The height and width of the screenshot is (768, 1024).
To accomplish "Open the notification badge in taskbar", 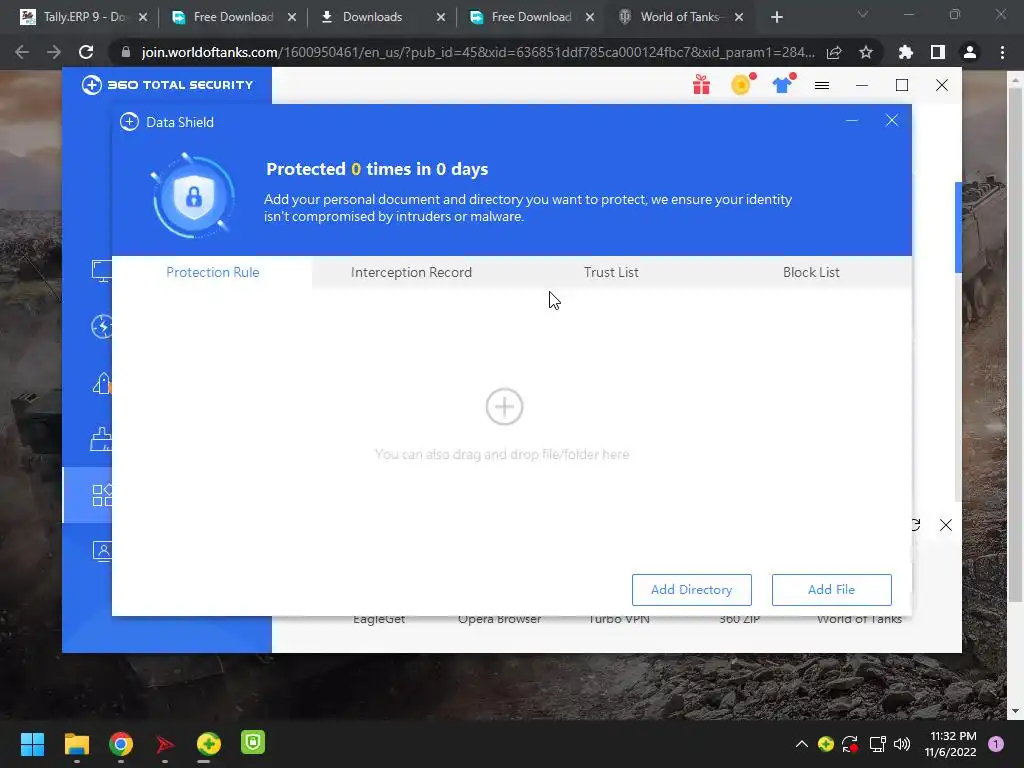I will point(996,744).
